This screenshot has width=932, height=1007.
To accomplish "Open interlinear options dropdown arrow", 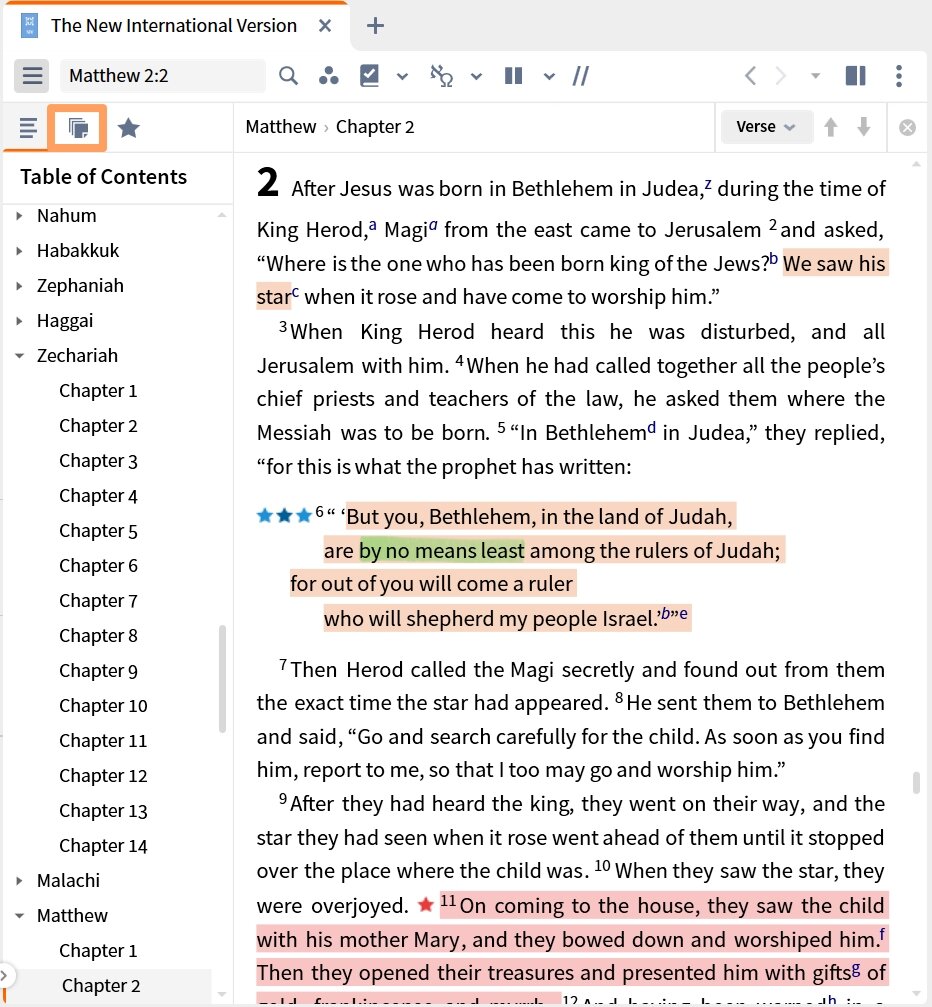I will (476, 76).
